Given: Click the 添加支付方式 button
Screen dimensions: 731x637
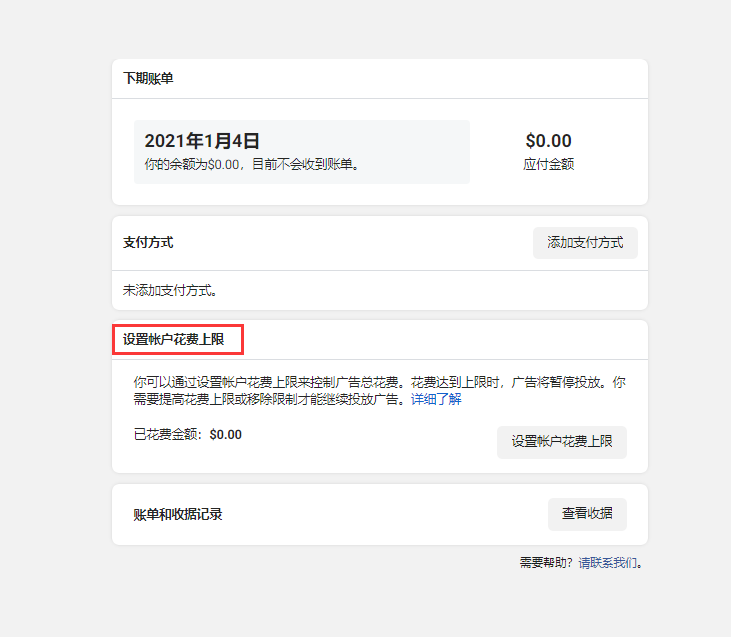Looking at the screenshot, I should click(x=585, y=243).
